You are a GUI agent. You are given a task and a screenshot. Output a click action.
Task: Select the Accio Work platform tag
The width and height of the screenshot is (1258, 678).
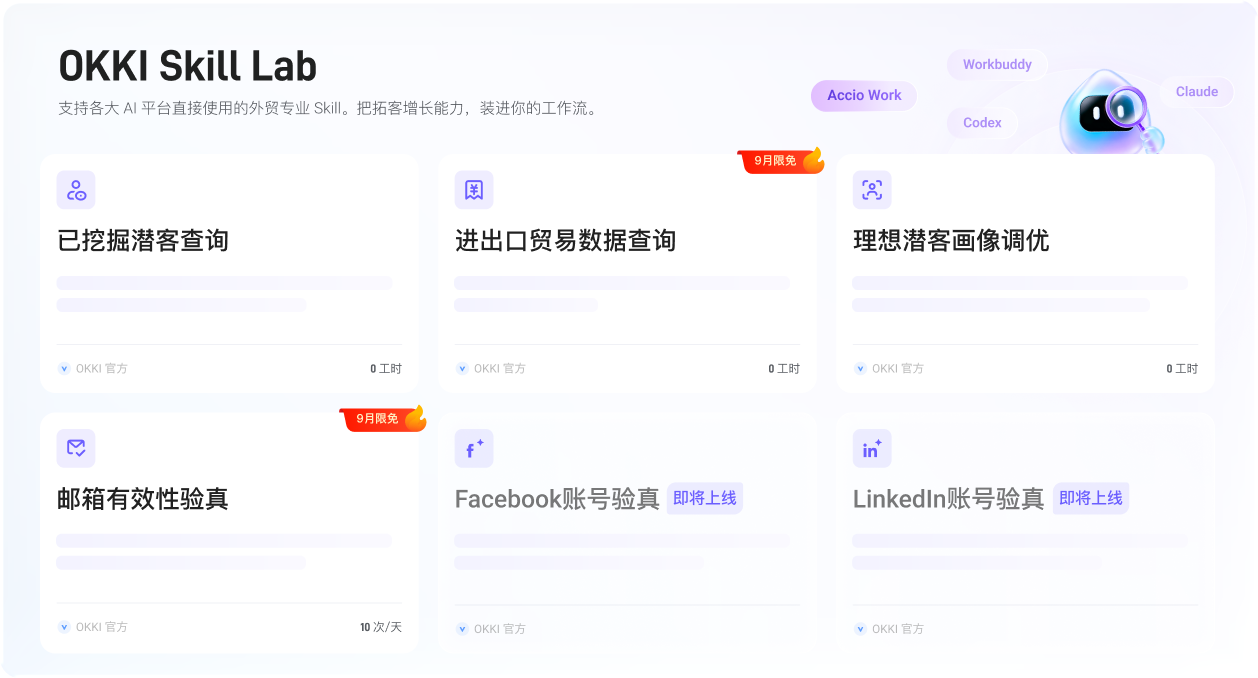pyautogui.click(x=864, y=95)
